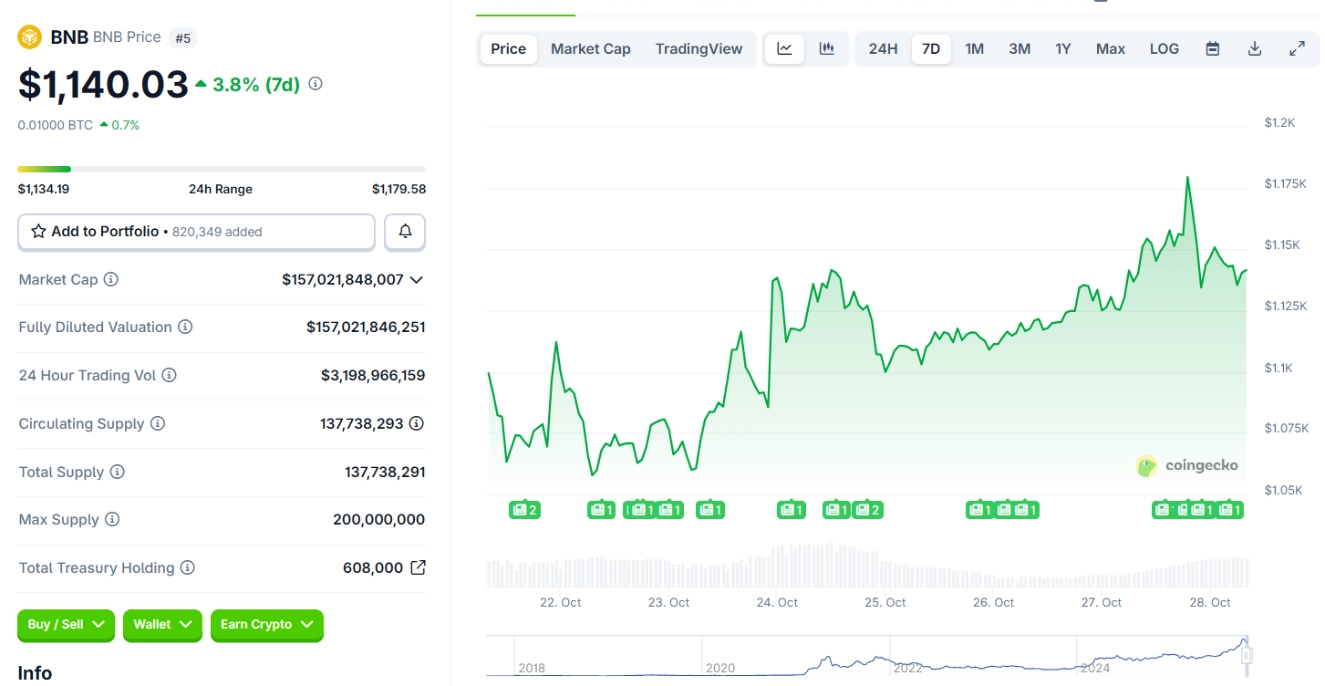Image resolution: width=1325 pixels, height=686 pixels.
Task: Open the calendar date range picker
Action: [1212, 49]
